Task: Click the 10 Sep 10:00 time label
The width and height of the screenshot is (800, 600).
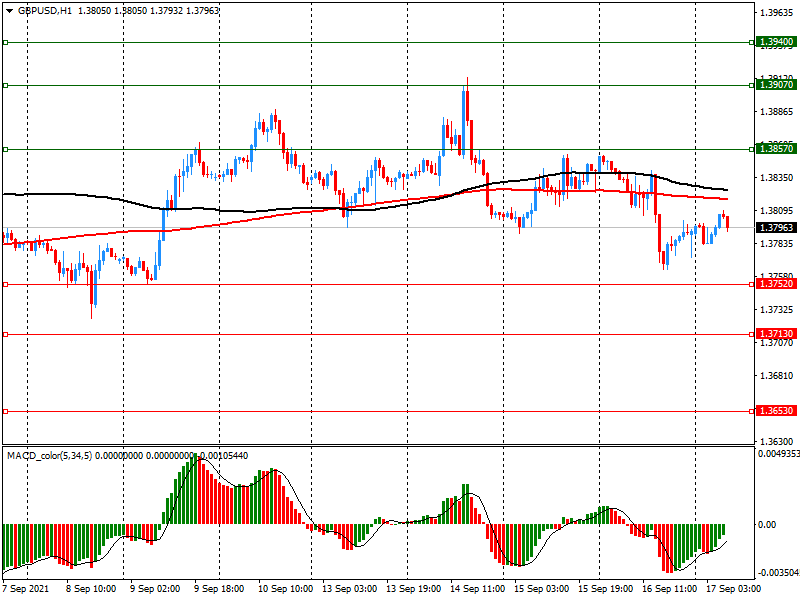Action: tap(285, 589)
